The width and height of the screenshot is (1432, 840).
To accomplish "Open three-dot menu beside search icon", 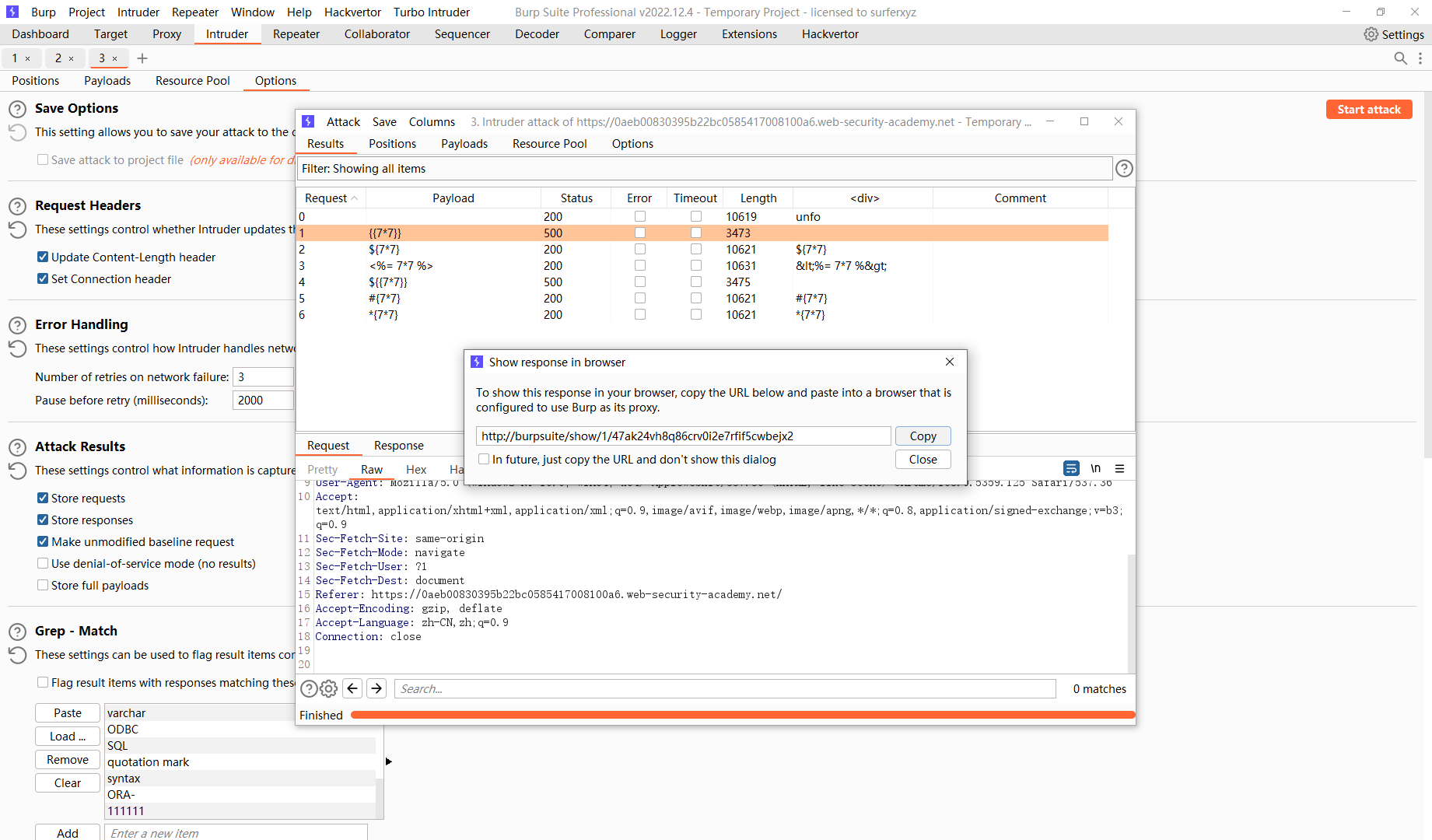I will click(1420, 58).
